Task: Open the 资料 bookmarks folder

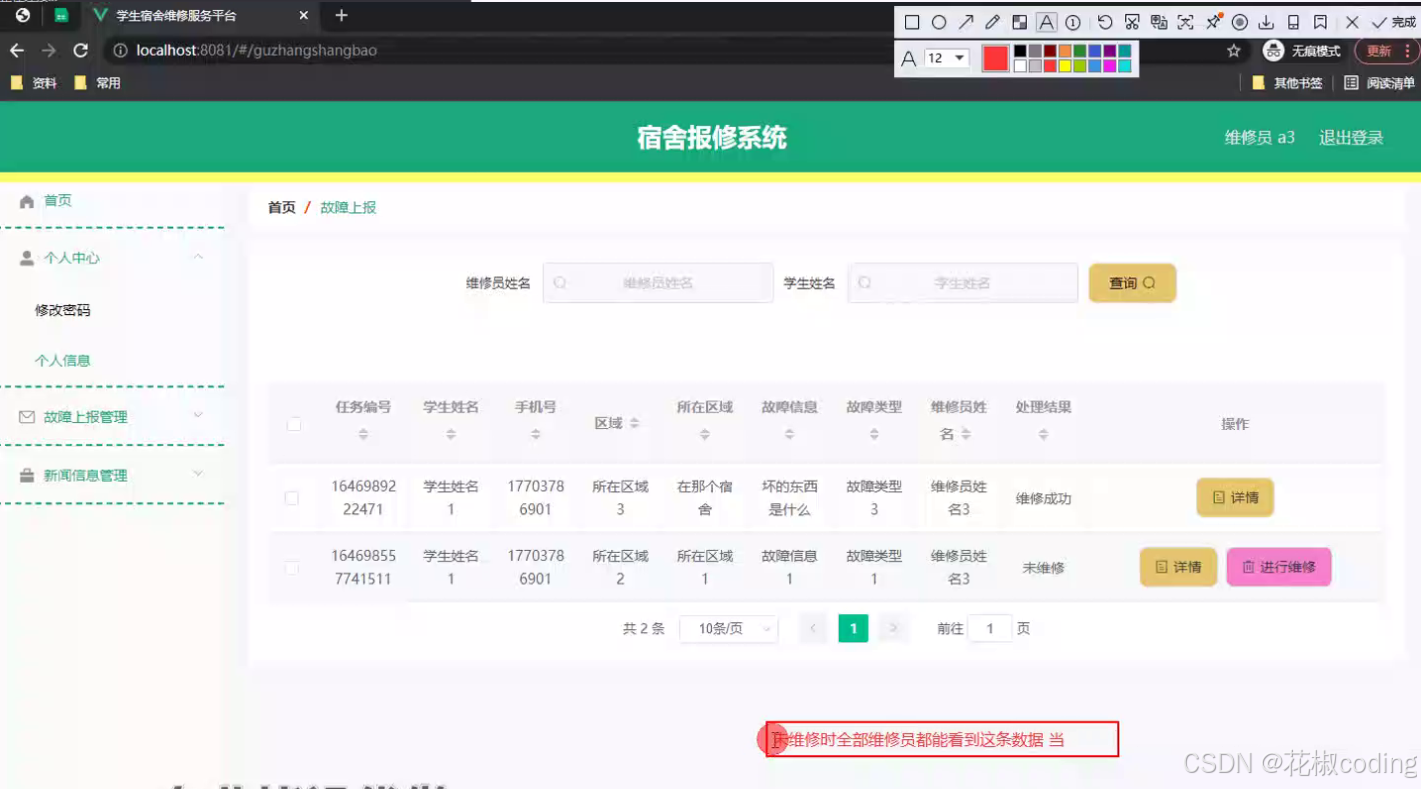Action: click(x=33, y=83)
